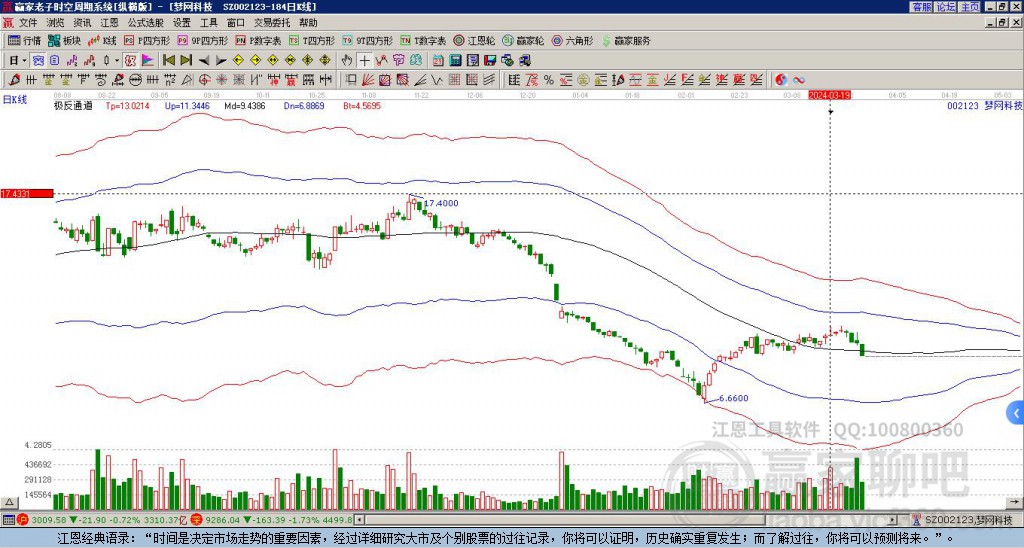The width and height of the screenshot is (1024, 548).
Task: Launch the 赢家轮 winner wheel
Action: coord(523,40)
